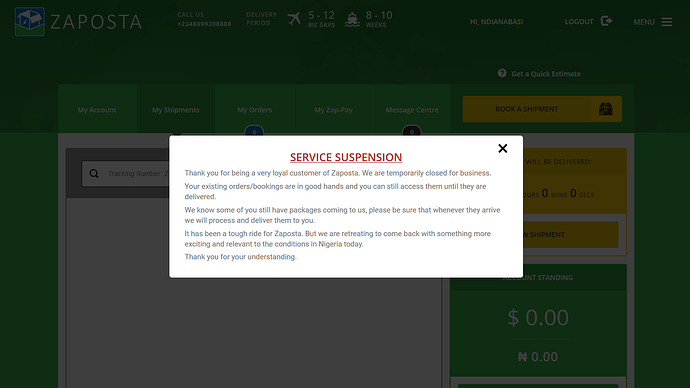Click the question mark estimate icon
690x388 pixels.
click(502, 73)
